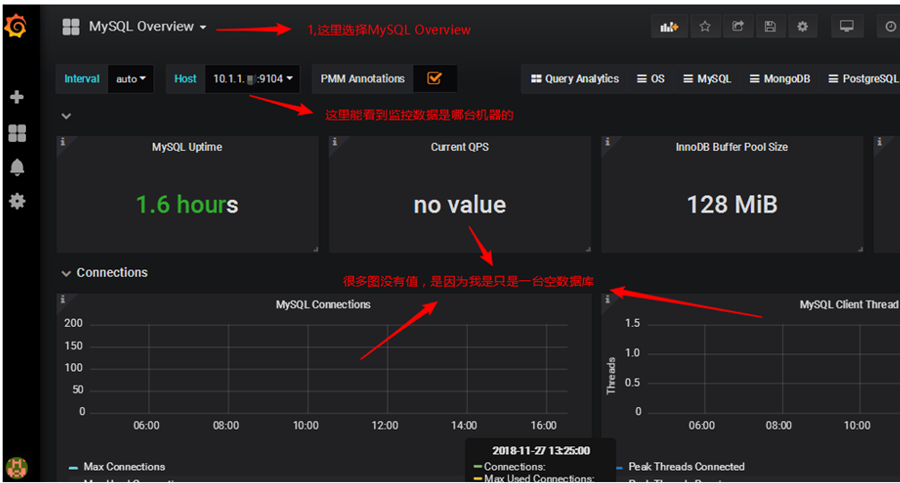
Task: Show info for the MySQL Uptime panel
Action: [x=63, y=141]
